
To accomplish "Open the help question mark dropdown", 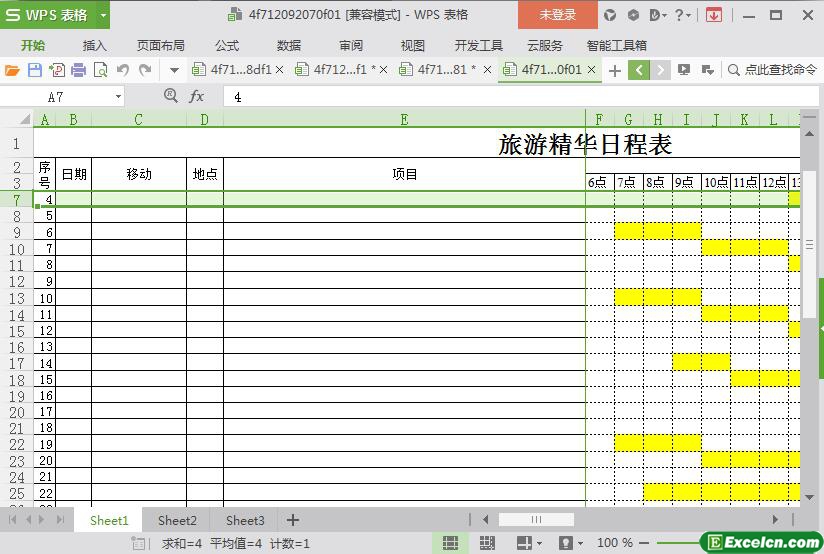I will (683, 15).
